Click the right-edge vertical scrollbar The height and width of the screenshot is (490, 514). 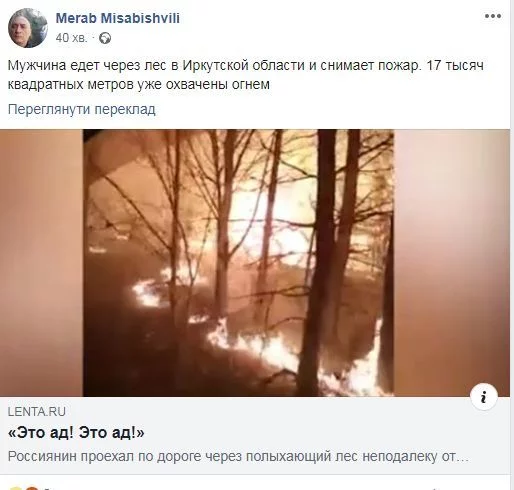point(512,245)
